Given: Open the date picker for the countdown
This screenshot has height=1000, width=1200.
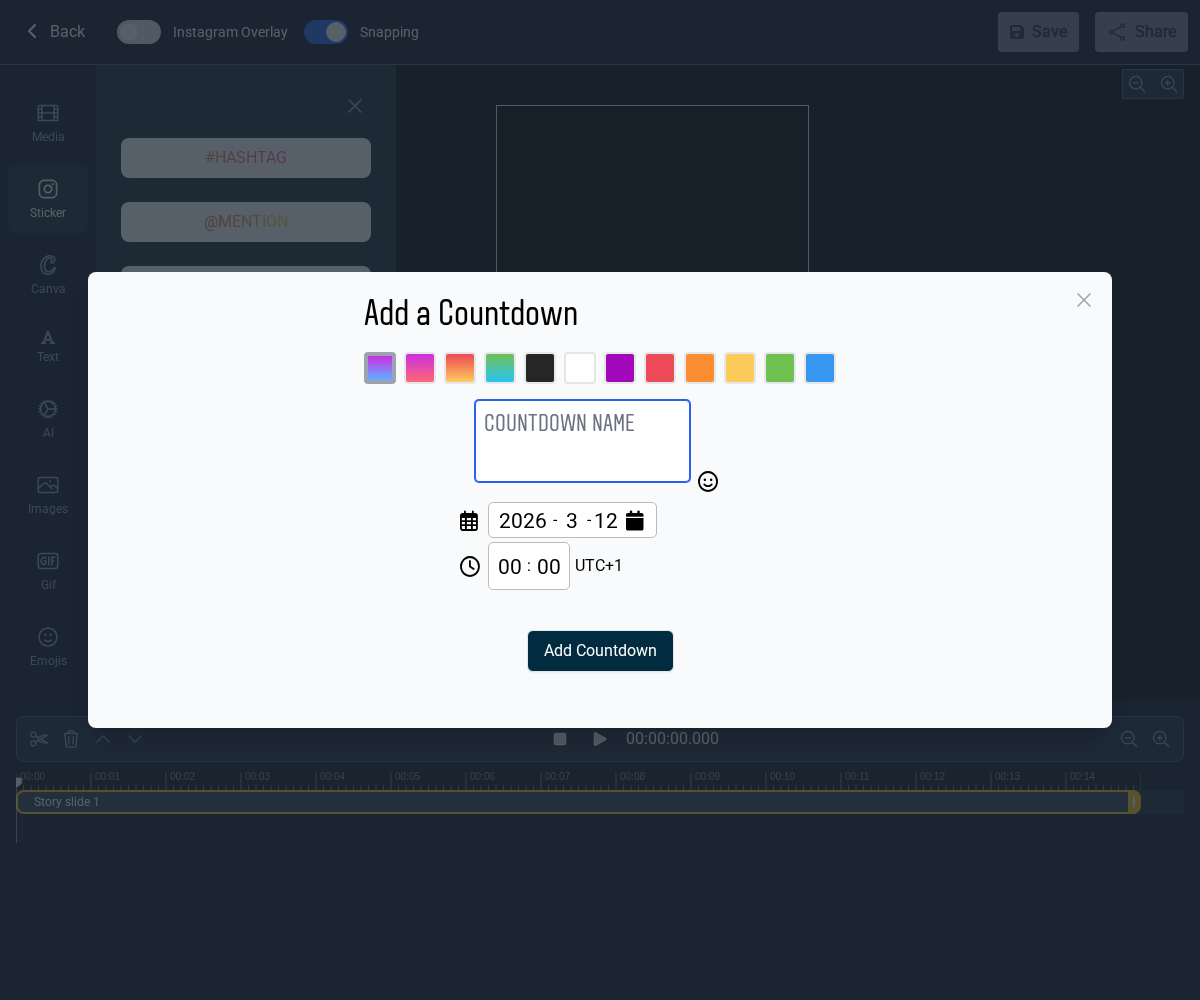Looking at the screenshot, I should (469, 520).
